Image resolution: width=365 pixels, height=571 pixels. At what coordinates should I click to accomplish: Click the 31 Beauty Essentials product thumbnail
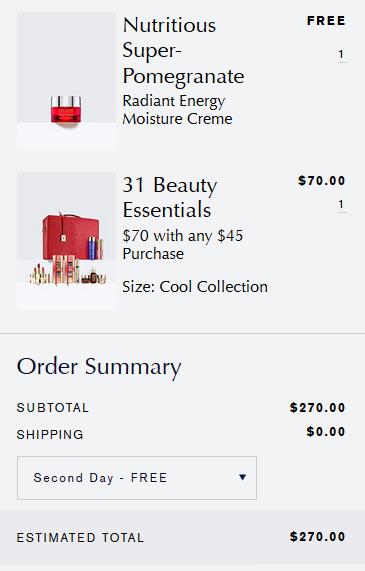(x=66, y=241)
